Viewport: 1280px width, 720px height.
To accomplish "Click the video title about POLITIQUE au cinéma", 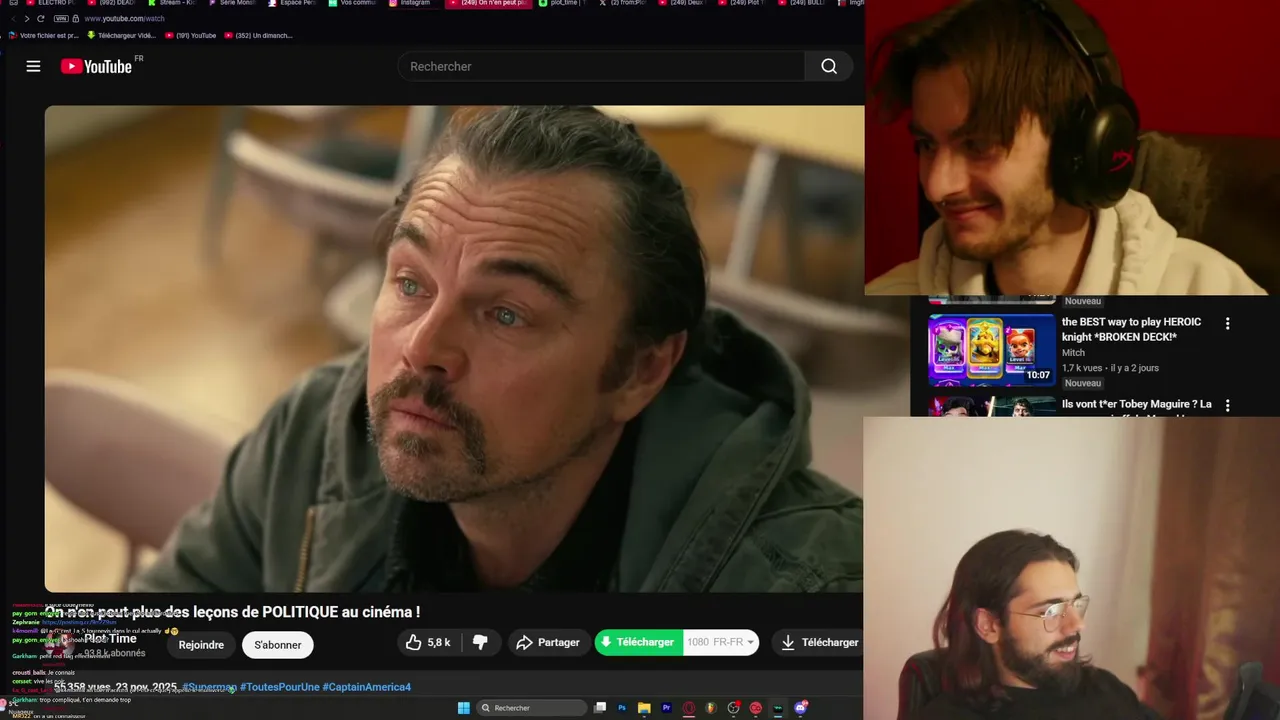I will point(232,612).
